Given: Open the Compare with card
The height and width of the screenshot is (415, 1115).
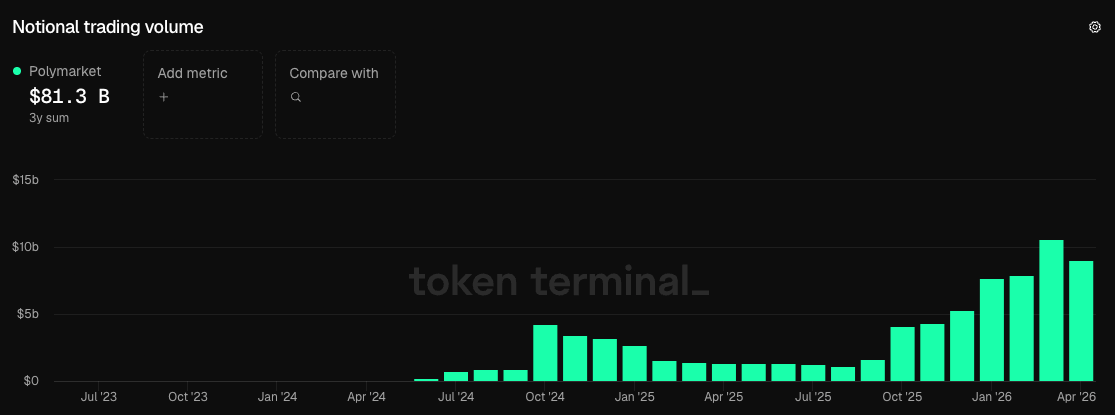Looking at the screenshot, I should click(336, 94).
